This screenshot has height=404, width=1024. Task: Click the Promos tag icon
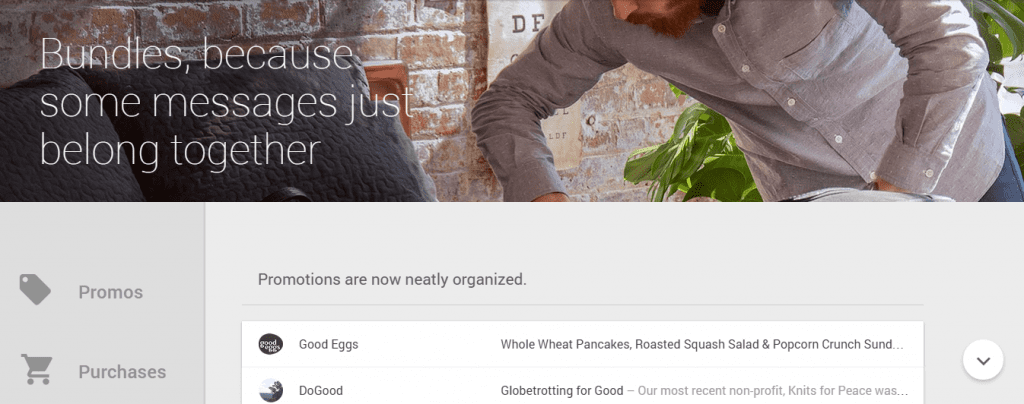tap(35, 289)
